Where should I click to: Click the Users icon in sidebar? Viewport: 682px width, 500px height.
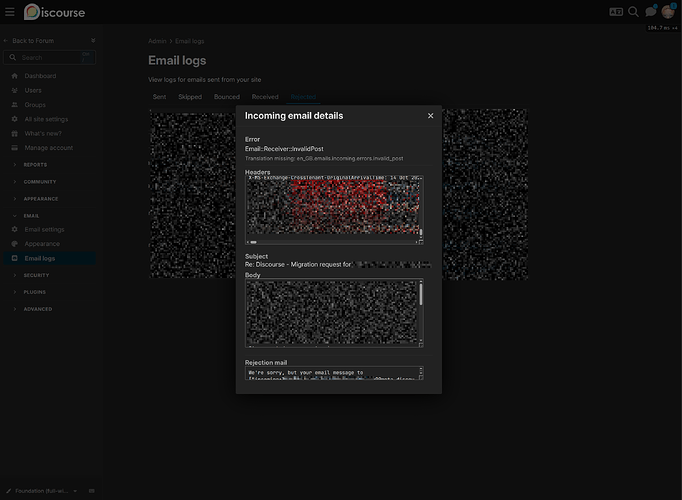pos(14,90)
